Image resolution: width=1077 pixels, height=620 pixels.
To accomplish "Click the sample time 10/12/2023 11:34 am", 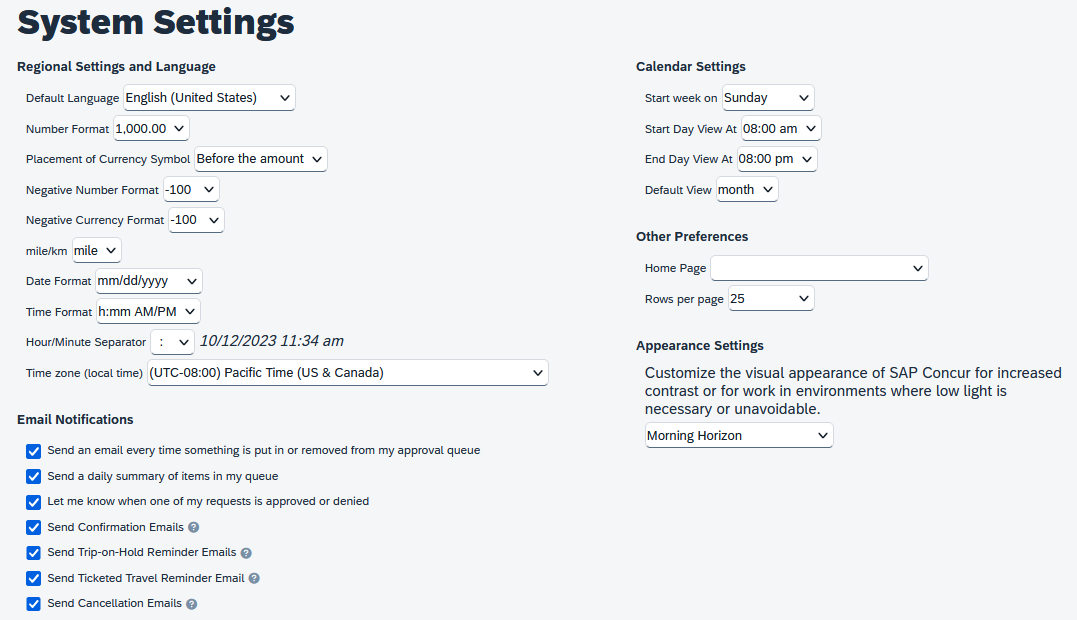I will click(x=272, y=341).
